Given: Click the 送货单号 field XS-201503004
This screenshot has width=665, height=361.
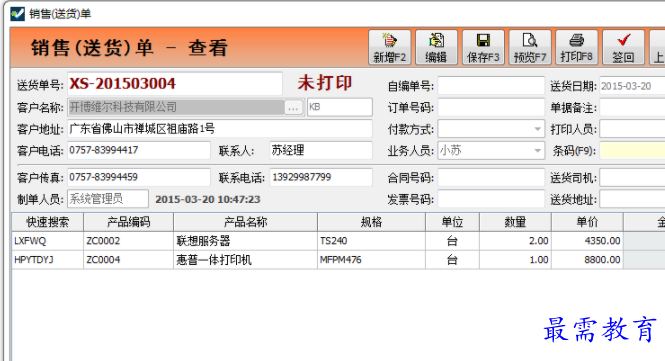Looking at the screenshot, I should coord(175,84).
